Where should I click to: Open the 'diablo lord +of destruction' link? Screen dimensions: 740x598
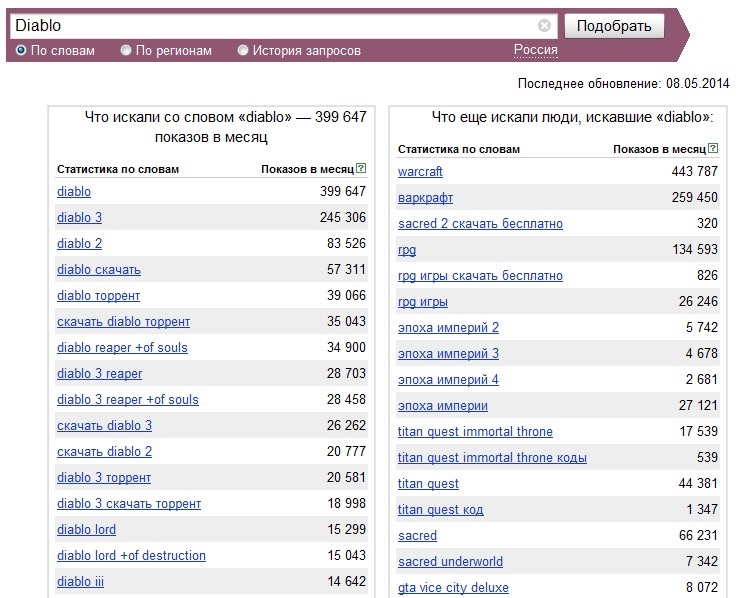[131, 556]
